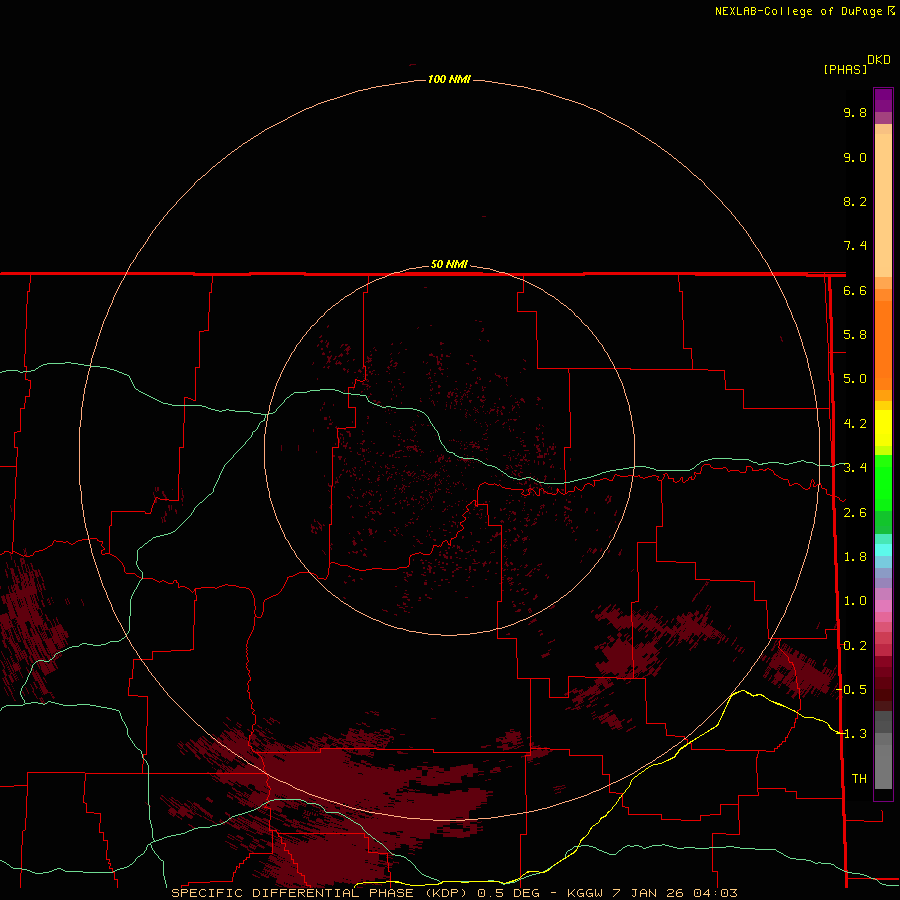
Task: Click the 2.6 legend value
Action: click(855, 513)
